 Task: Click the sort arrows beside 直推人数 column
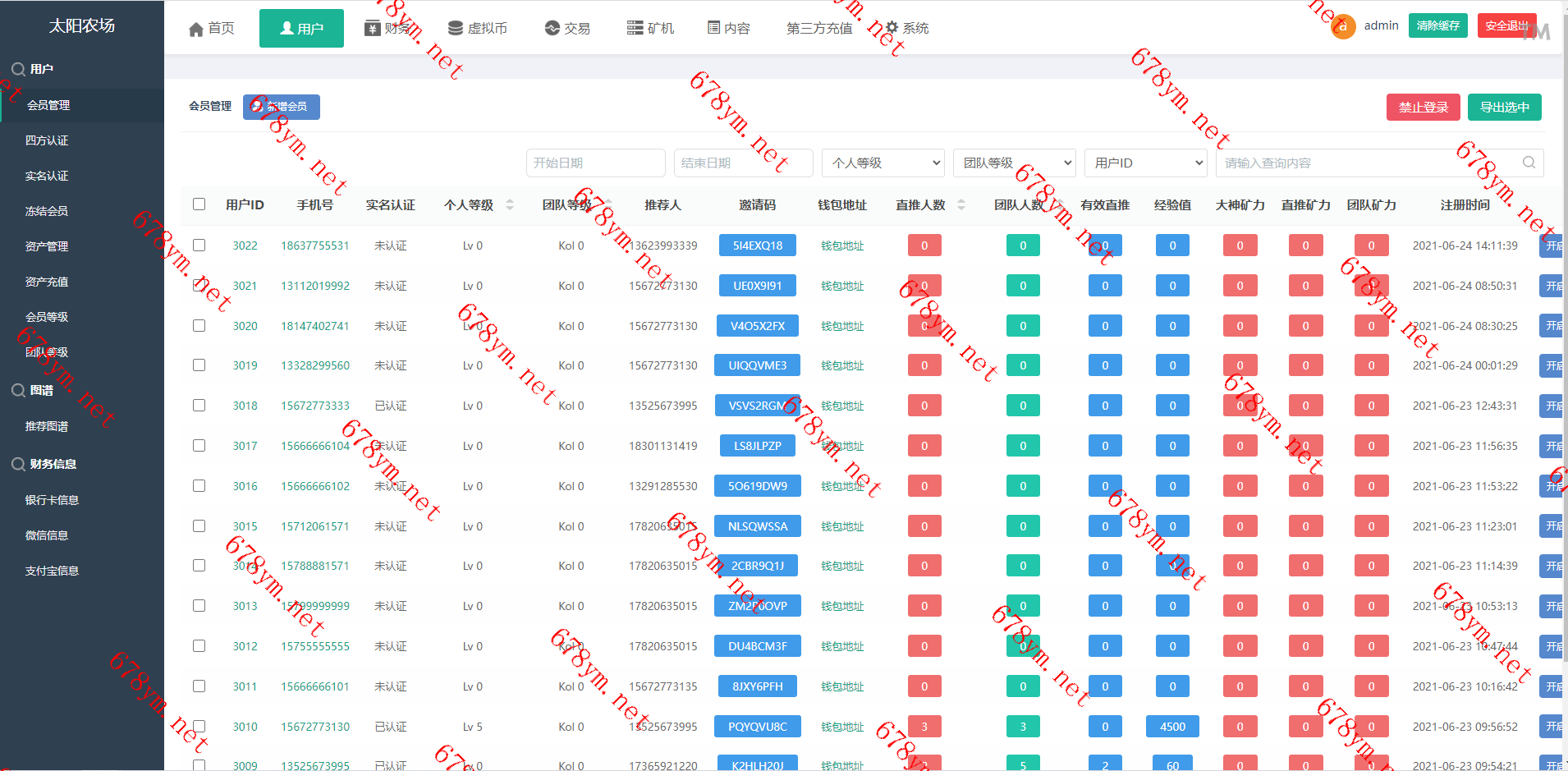[x=961, y=205]
